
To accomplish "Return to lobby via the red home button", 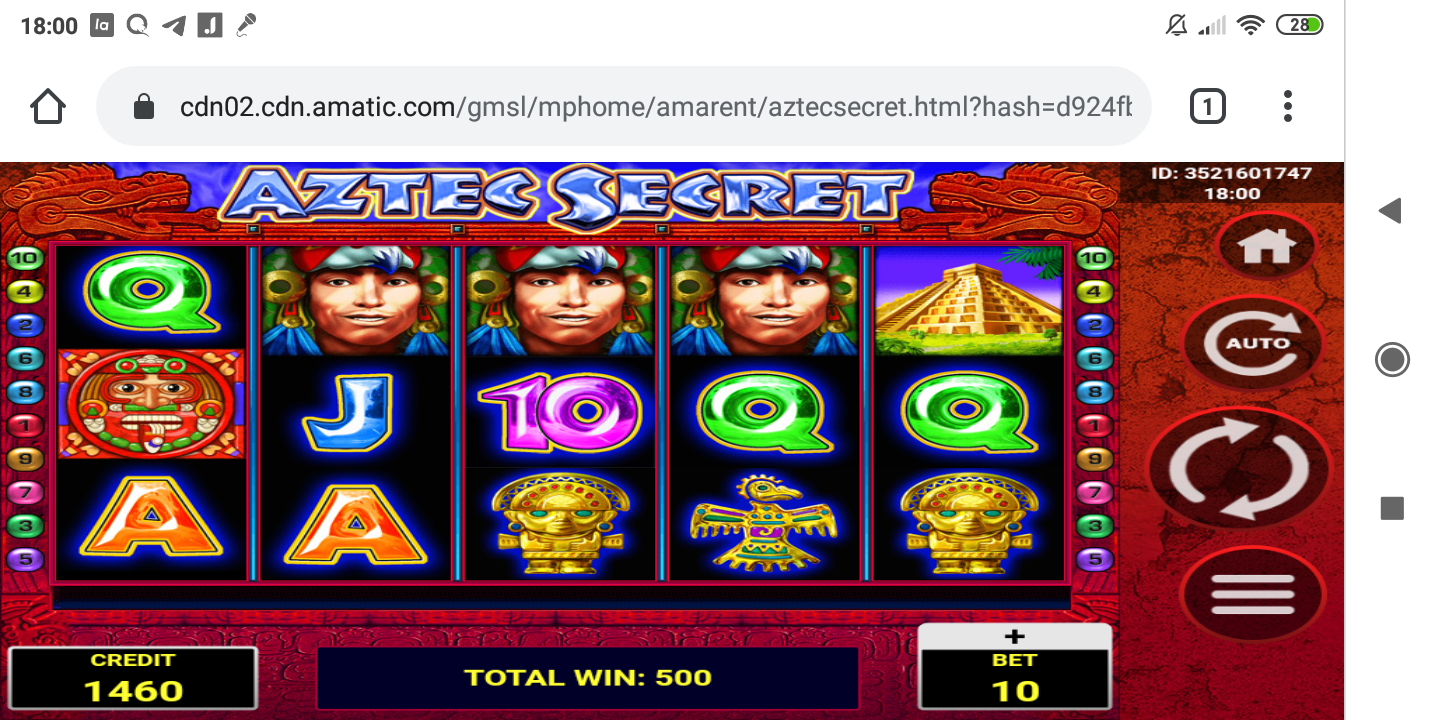I will coord(1266,246).
